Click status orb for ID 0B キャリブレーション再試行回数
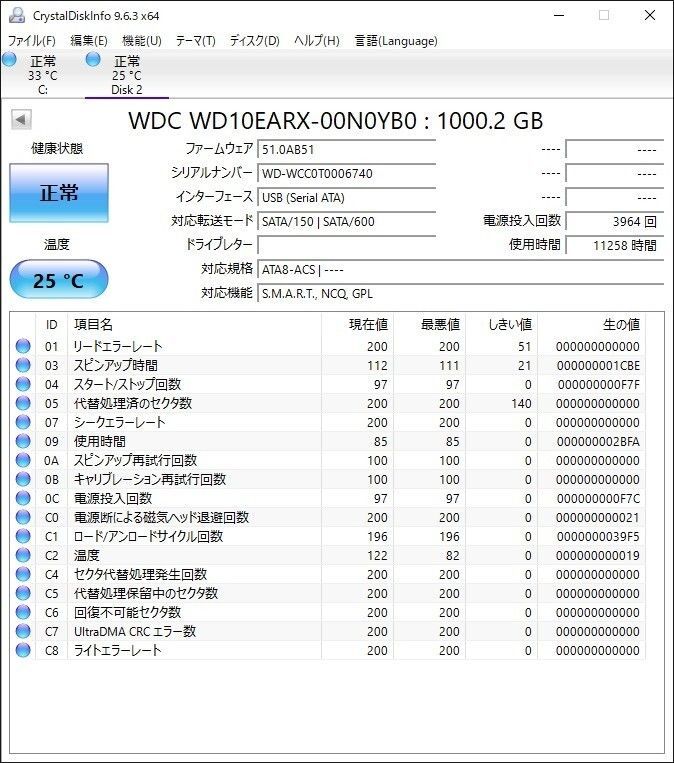674x763 pixels. pyautogui.click(x=23, y=479)
